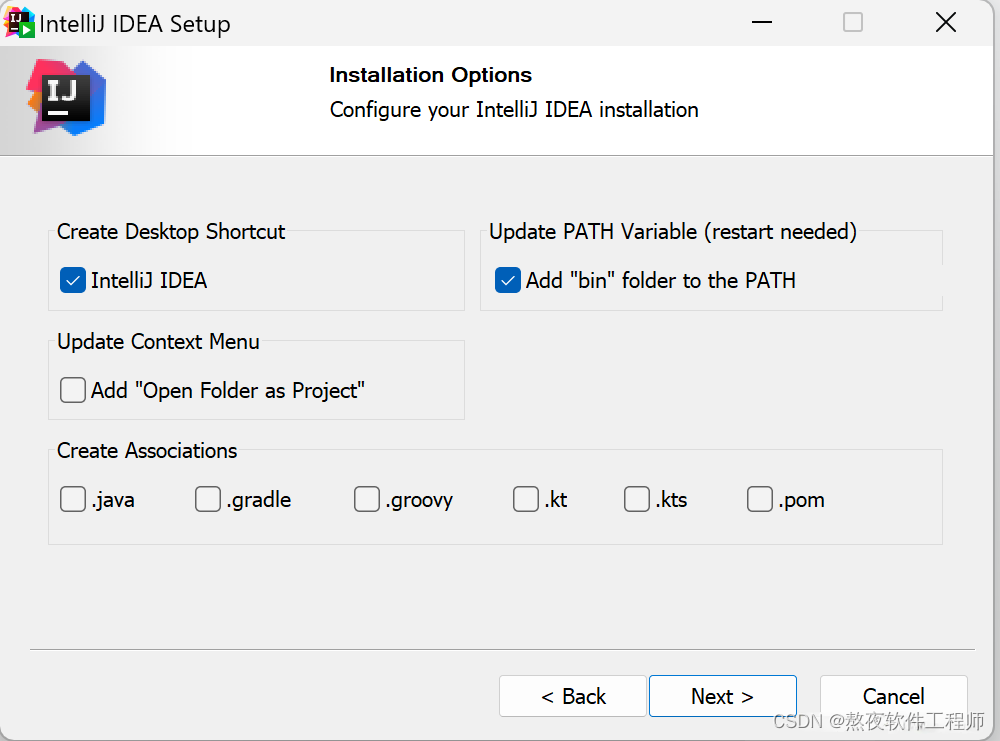Click the Installation Options heading
The width and height of the screenshot is (1000, 741).
[x=430, y=75]
